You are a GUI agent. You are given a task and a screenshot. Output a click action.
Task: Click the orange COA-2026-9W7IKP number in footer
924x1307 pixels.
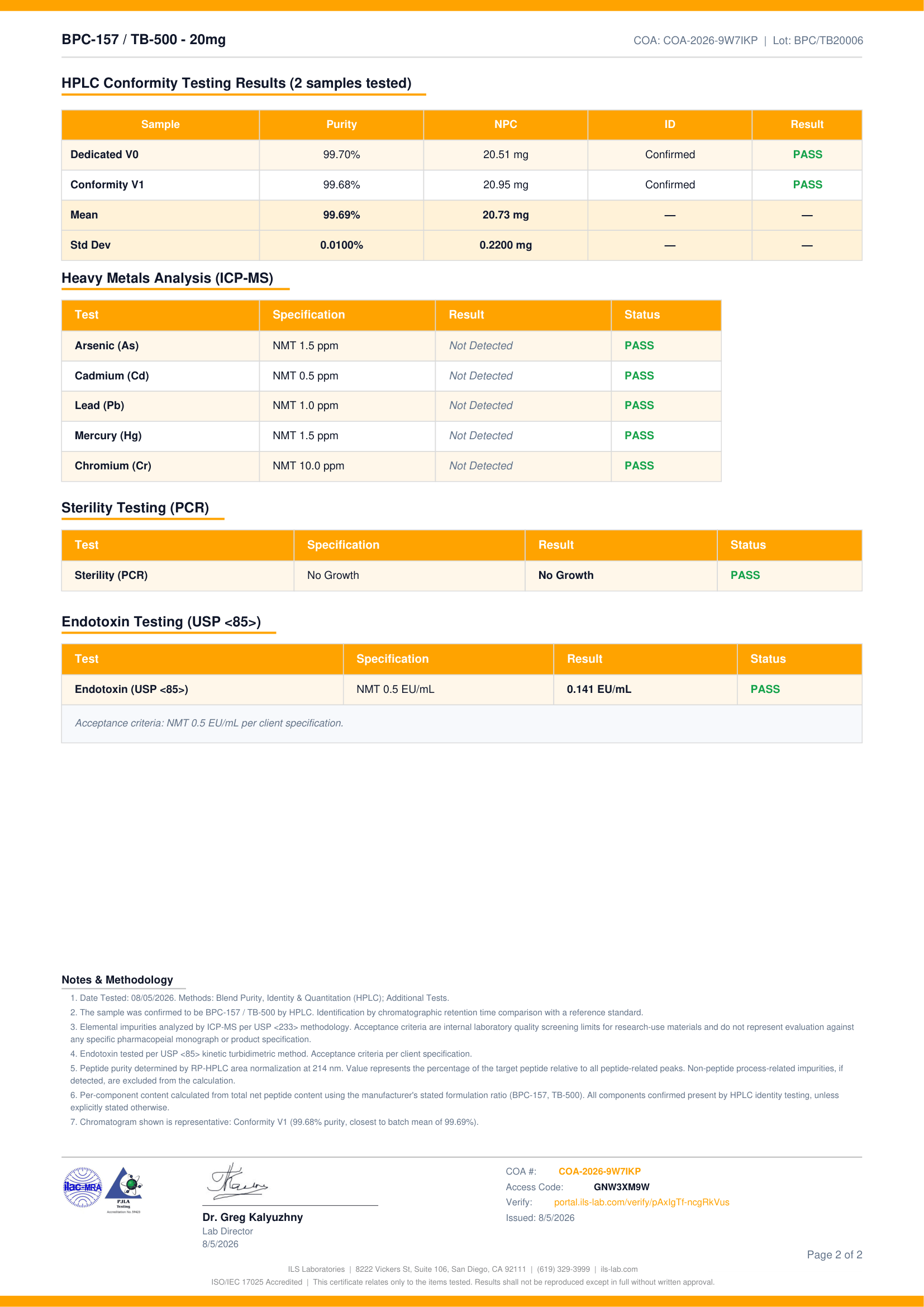pos(599,1172)
